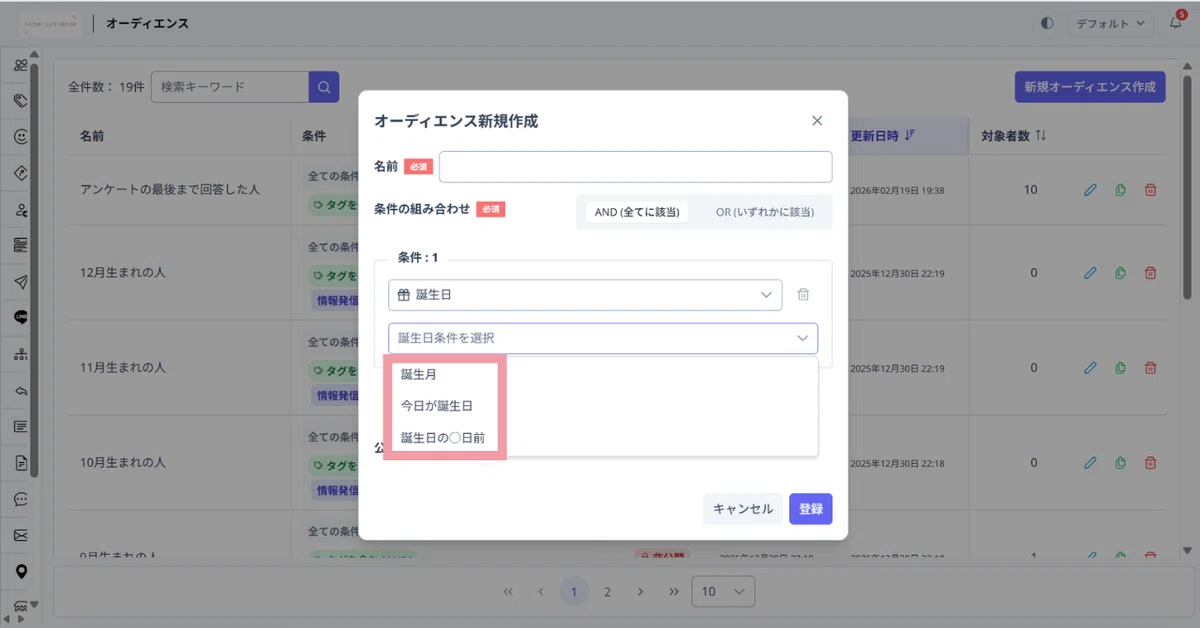The image size is (1200, 628).
Task: Open the notification bell
Action: [x=1175, y=23]
